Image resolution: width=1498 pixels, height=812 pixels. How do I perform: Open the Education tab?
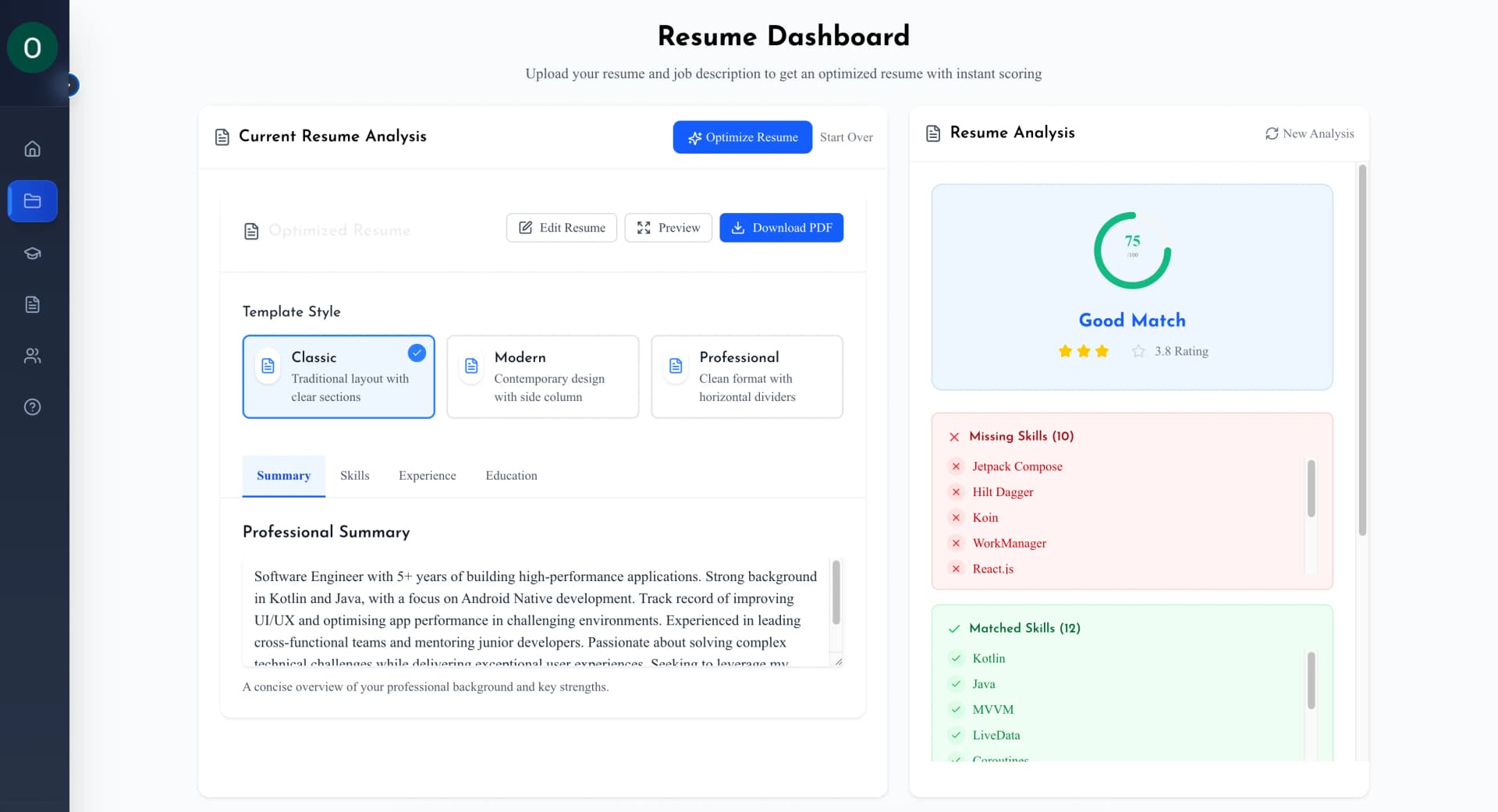pos(511,476)
